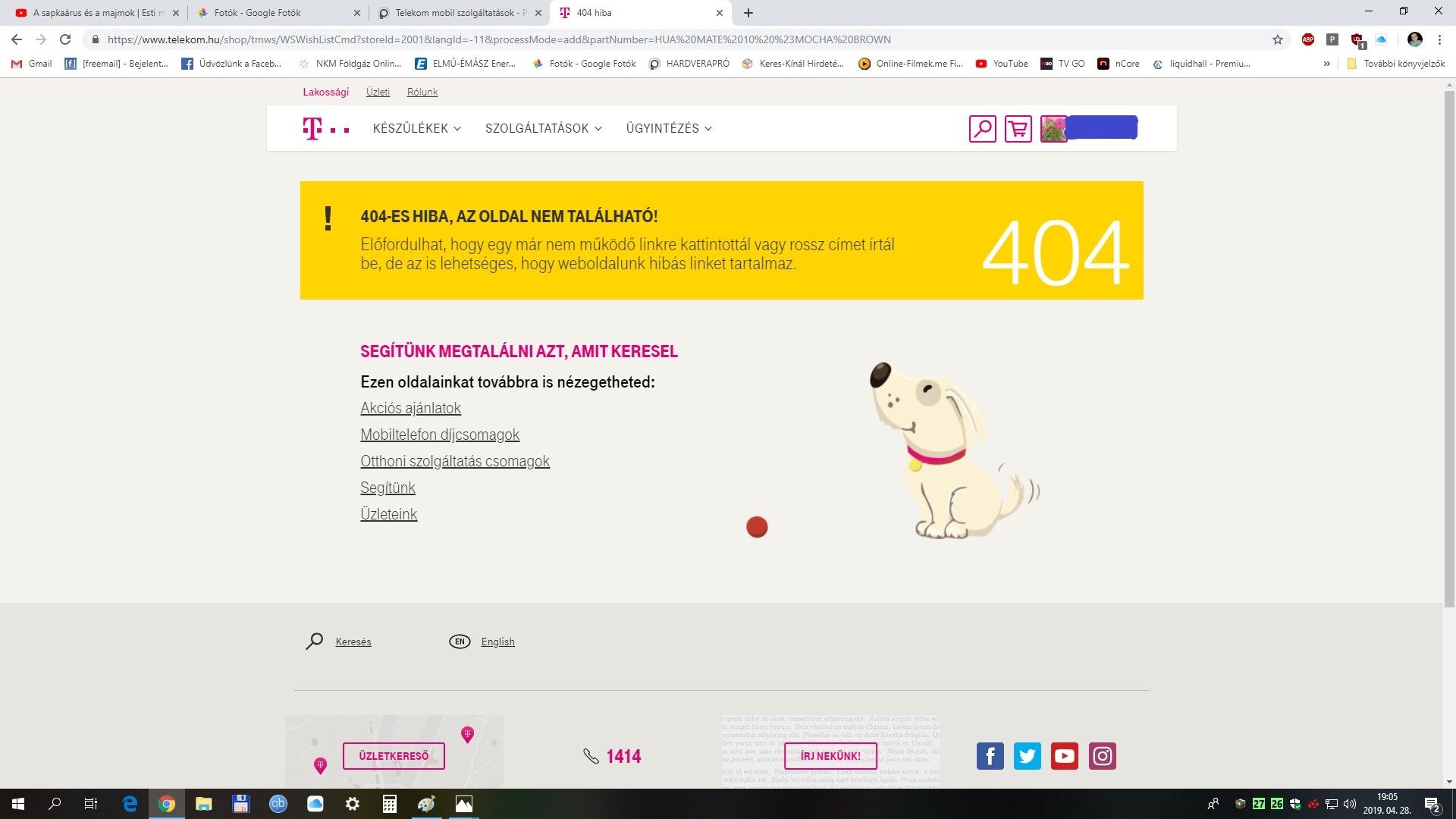Click the Twitter social icon

click(1027, 756)
